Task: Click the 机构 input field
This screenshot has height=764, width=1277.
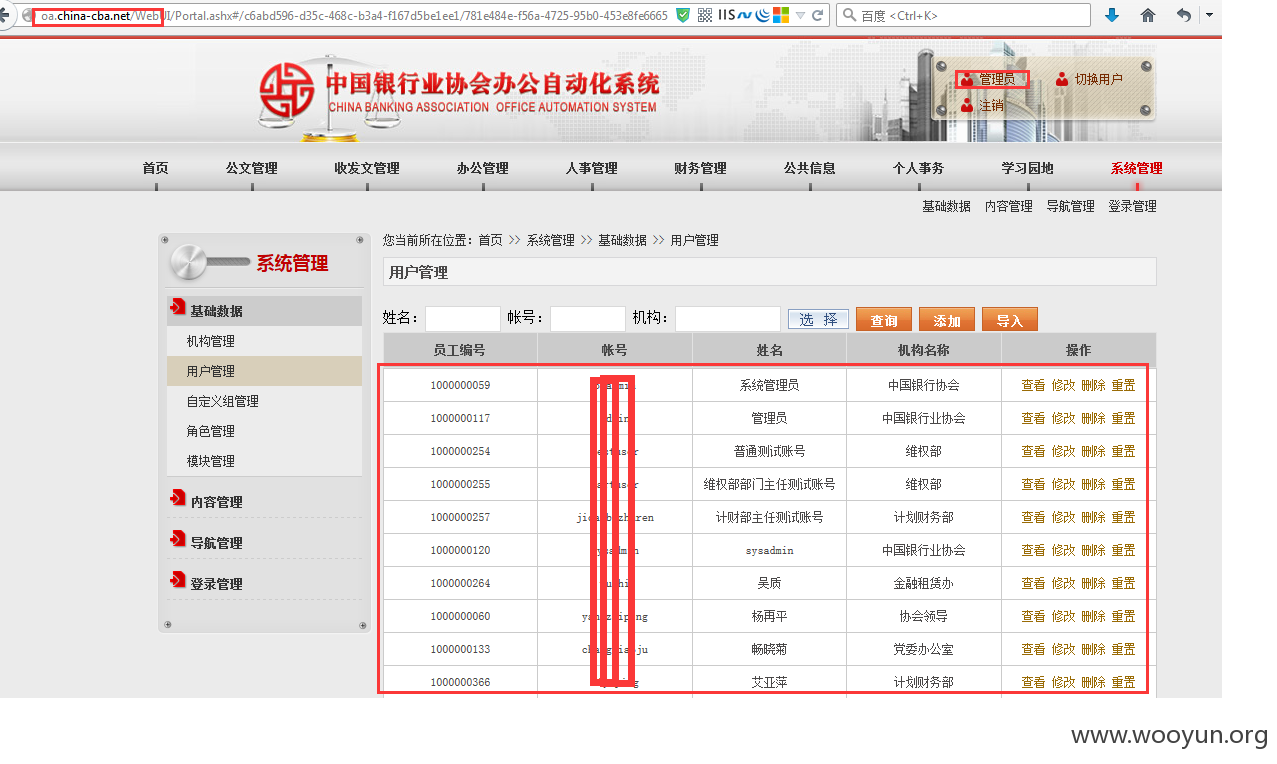Action: 728,319
